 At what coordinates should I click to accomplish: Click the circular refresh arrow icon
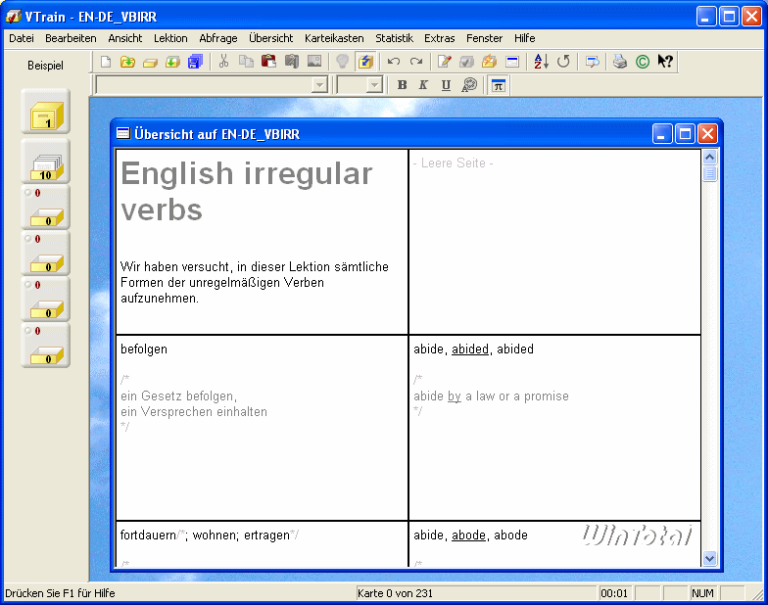click(563, 62)
